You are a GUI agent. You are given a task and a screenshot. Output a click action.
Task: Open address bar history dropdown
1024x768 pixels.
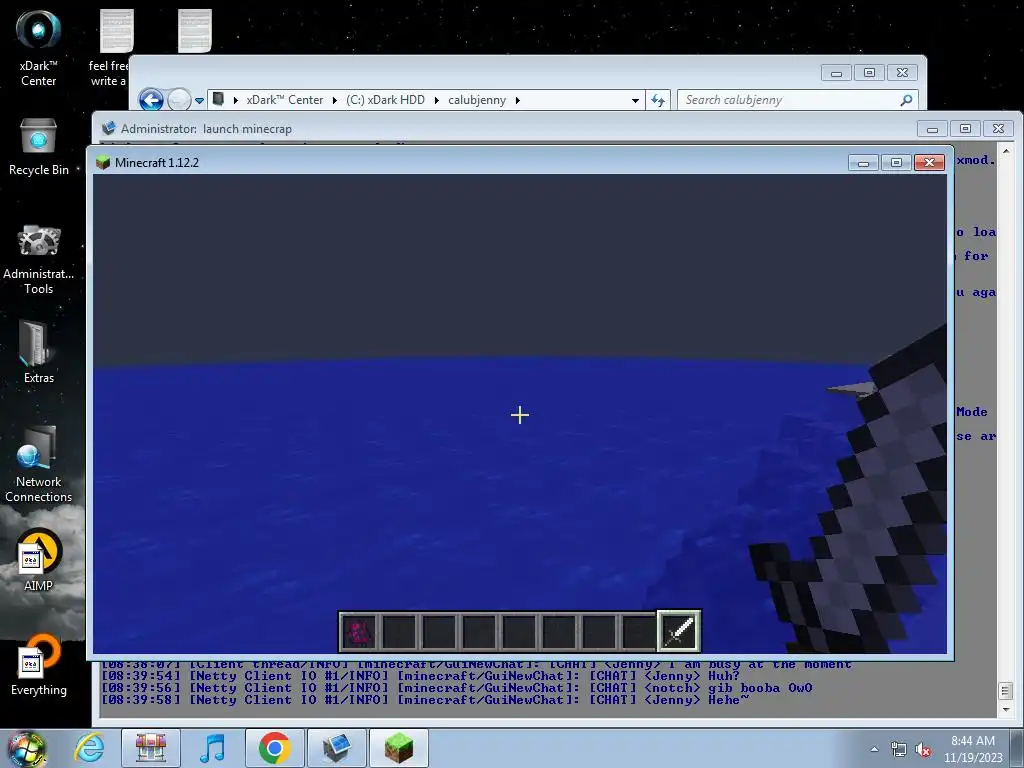click(635, 101)
